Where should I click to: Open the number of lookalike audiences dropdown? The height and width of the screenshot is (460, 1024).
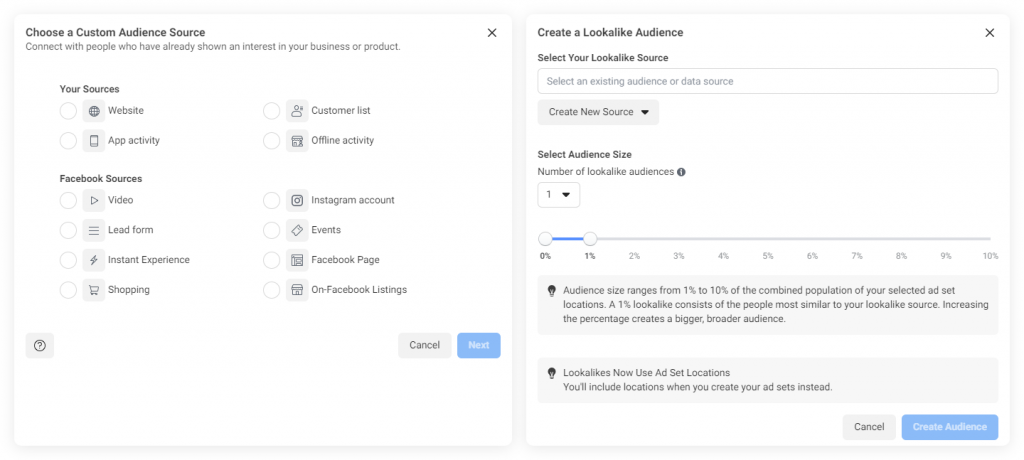[558, 195]
